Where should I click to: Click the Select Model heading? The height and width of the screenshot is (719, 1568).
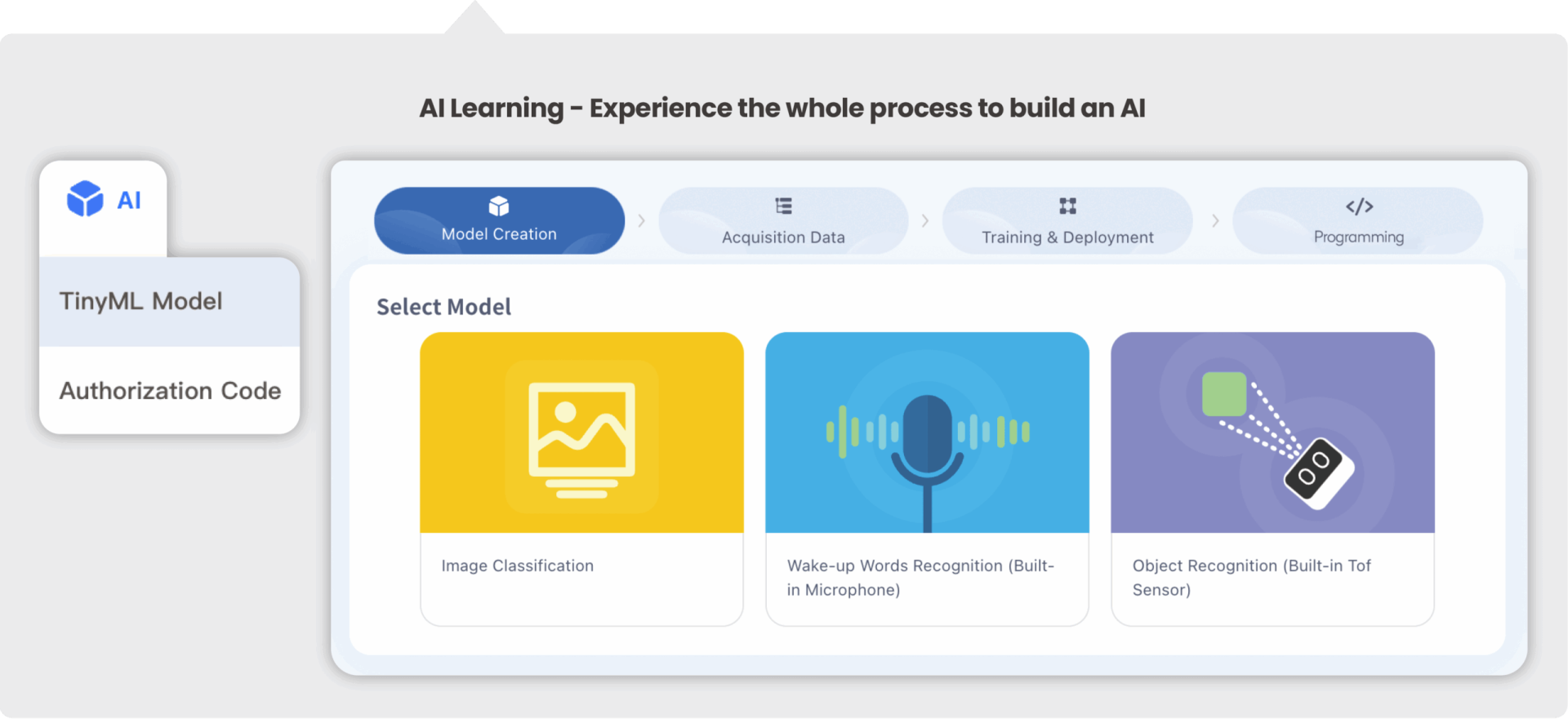pyautogui.click(x=443, y=307)
